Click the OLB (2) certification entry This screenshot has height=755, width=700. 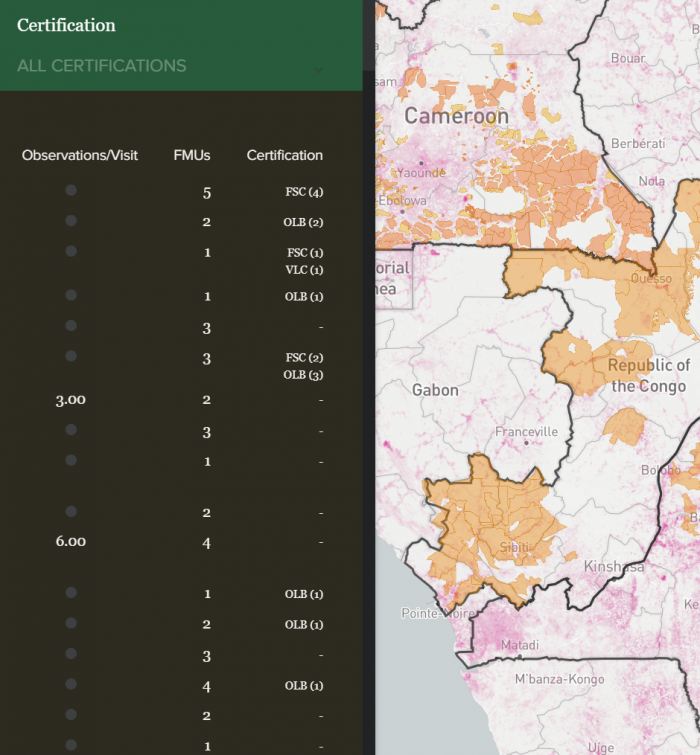pyautogui.click(x=304, y=222)
